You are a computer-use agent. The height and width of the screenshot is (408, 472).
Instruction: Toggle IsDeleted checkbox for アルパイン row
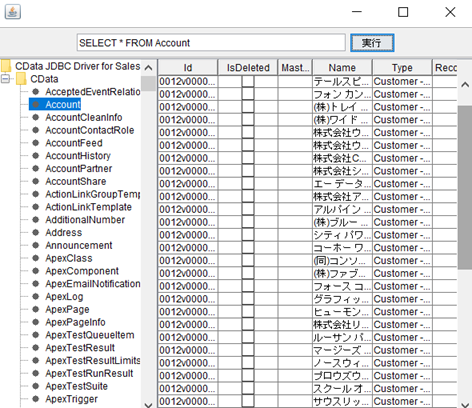point(248,209)
